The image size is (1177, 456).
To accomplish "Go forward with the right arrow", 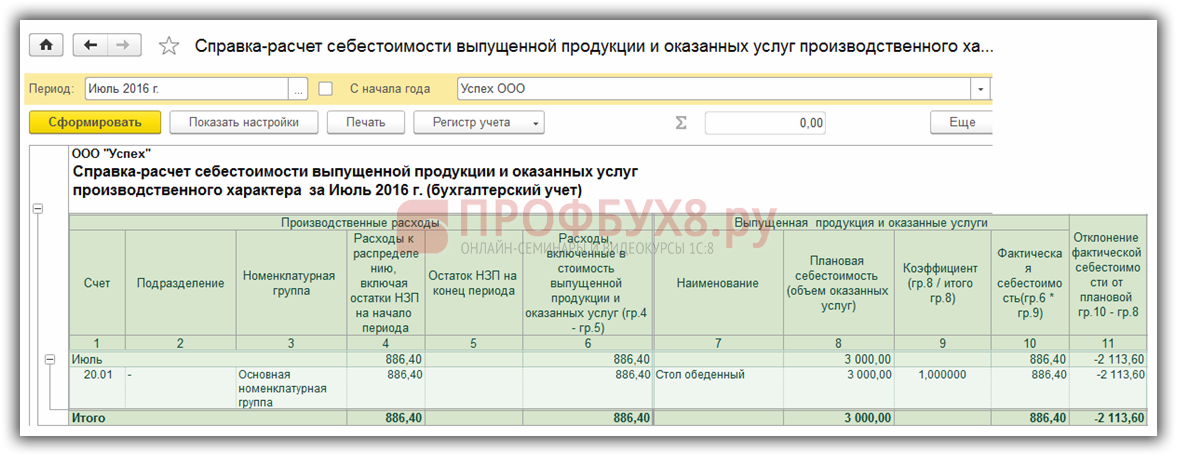I will coord(123,45).
